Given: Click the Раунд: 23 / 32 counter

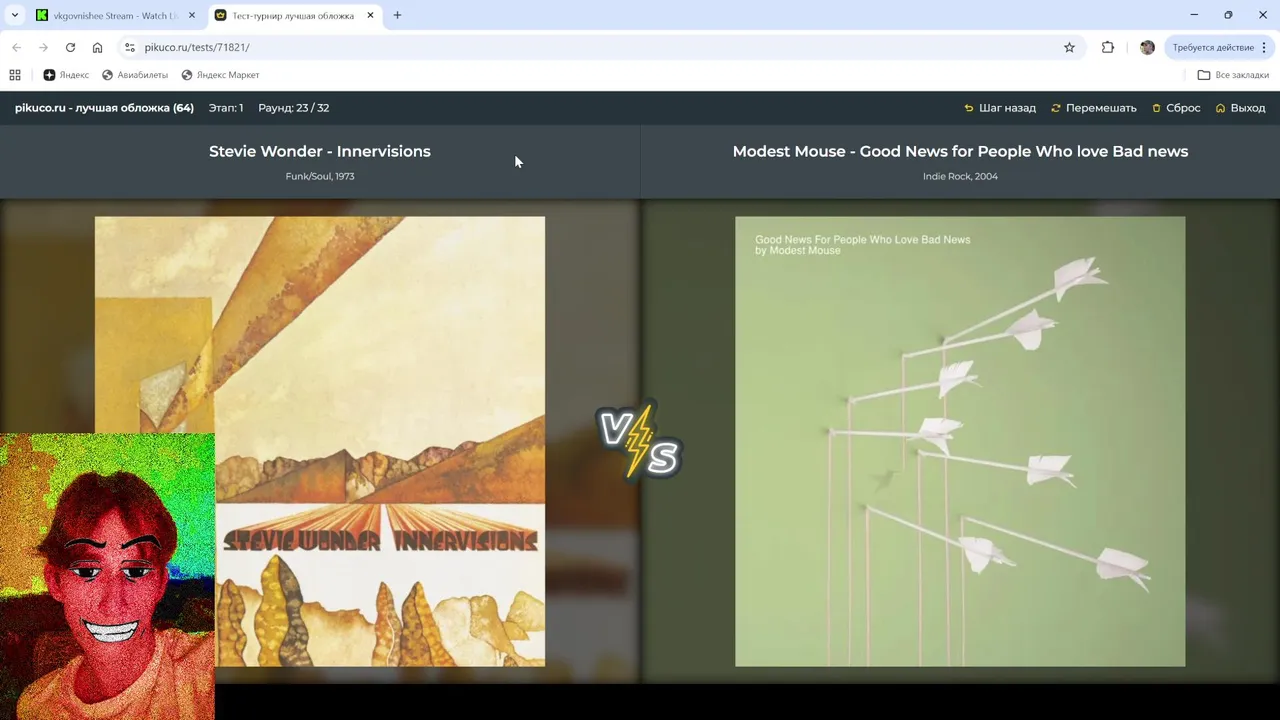Looking at the screenshot, I should pos(293,108).
